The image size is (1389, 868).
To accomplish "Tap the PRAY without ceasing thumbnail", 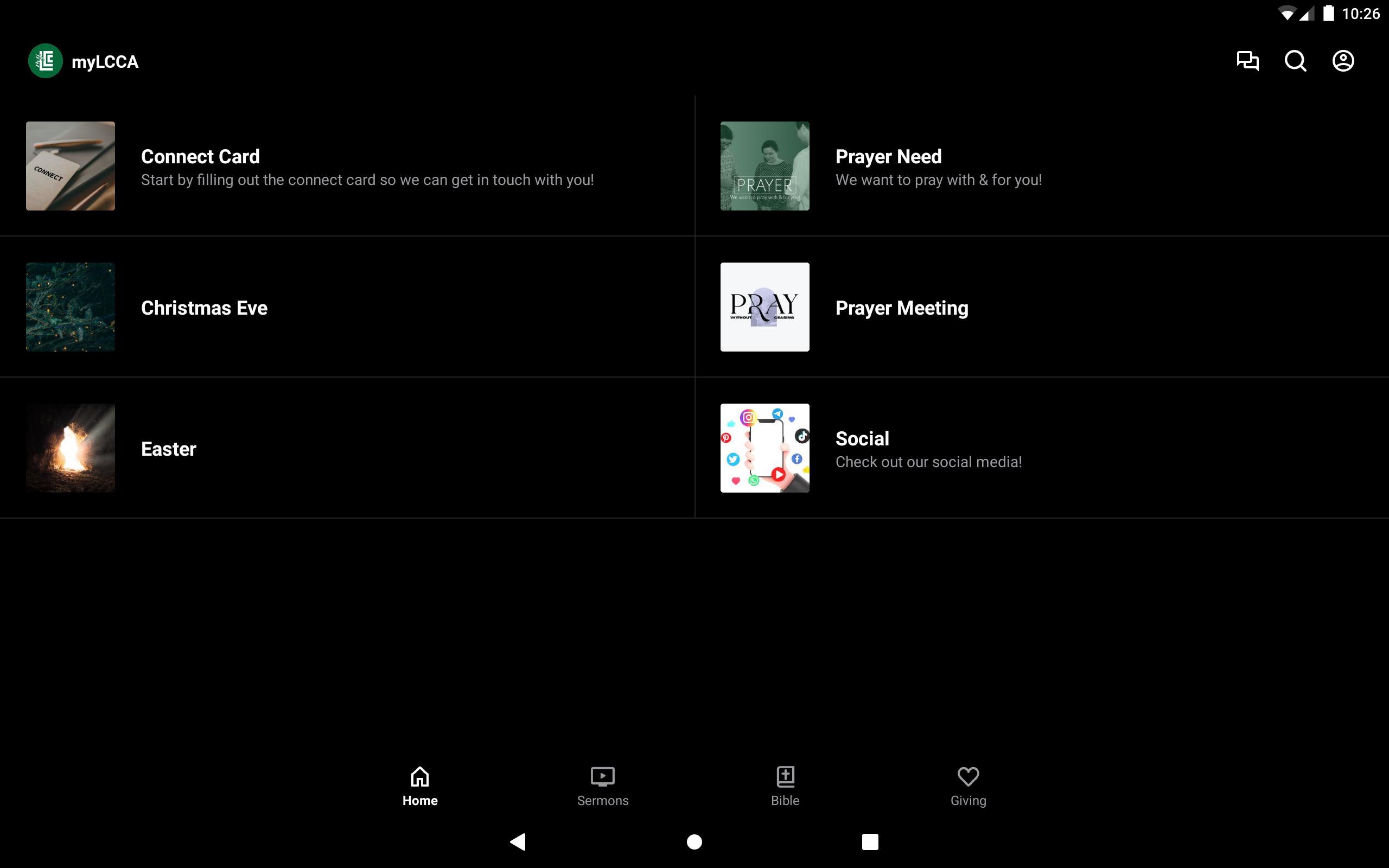I will click(x=764, y=307).
